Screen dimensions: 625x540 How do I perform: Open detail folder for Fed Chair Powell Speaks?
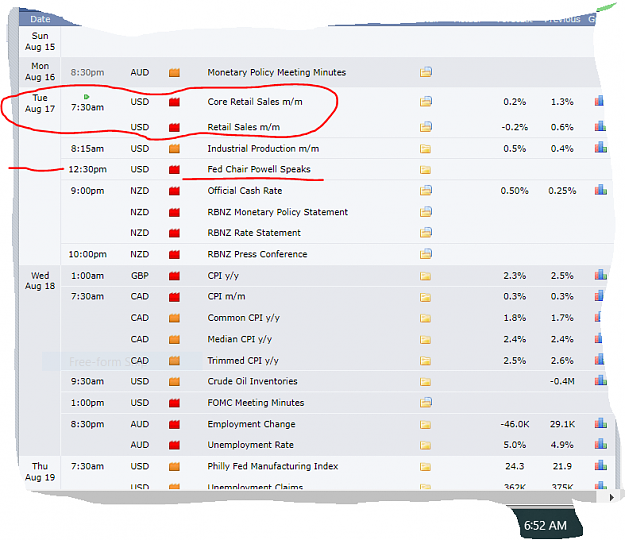[425, 170]
